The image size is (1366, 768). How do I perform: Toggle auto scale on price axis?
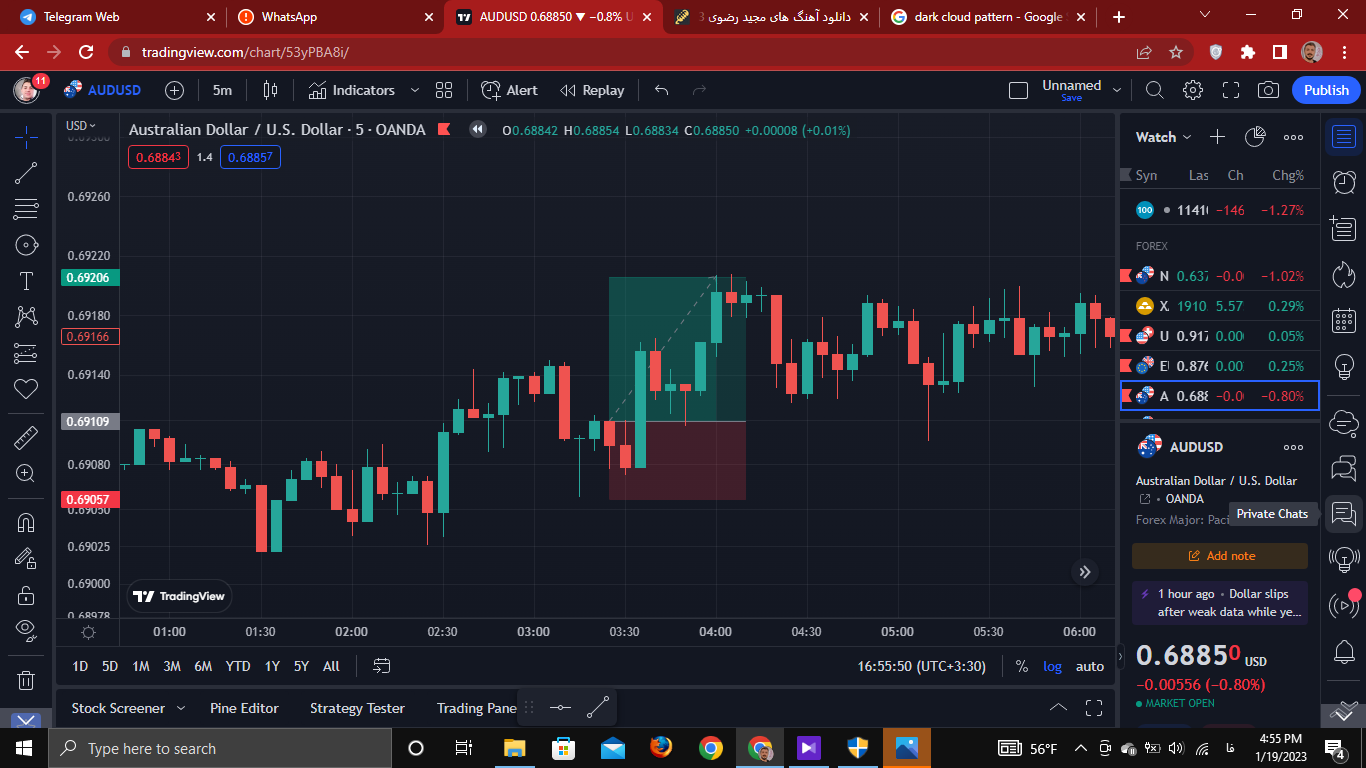coord(1090,666)
